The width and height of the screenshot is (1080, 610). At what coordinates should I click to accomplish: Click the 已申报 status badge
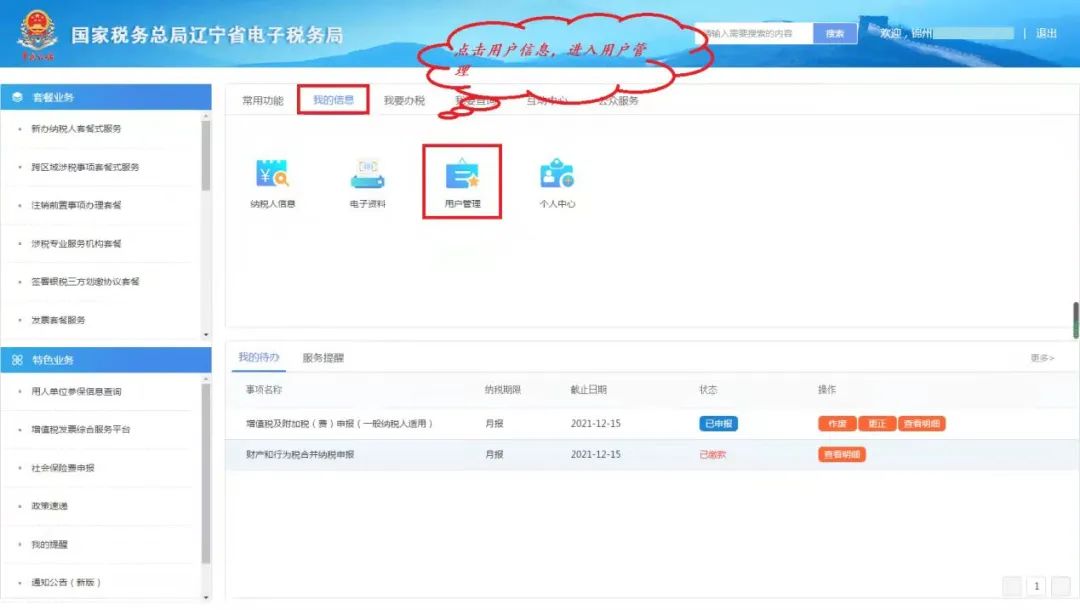pyautogui.click(x=718, y=423)
